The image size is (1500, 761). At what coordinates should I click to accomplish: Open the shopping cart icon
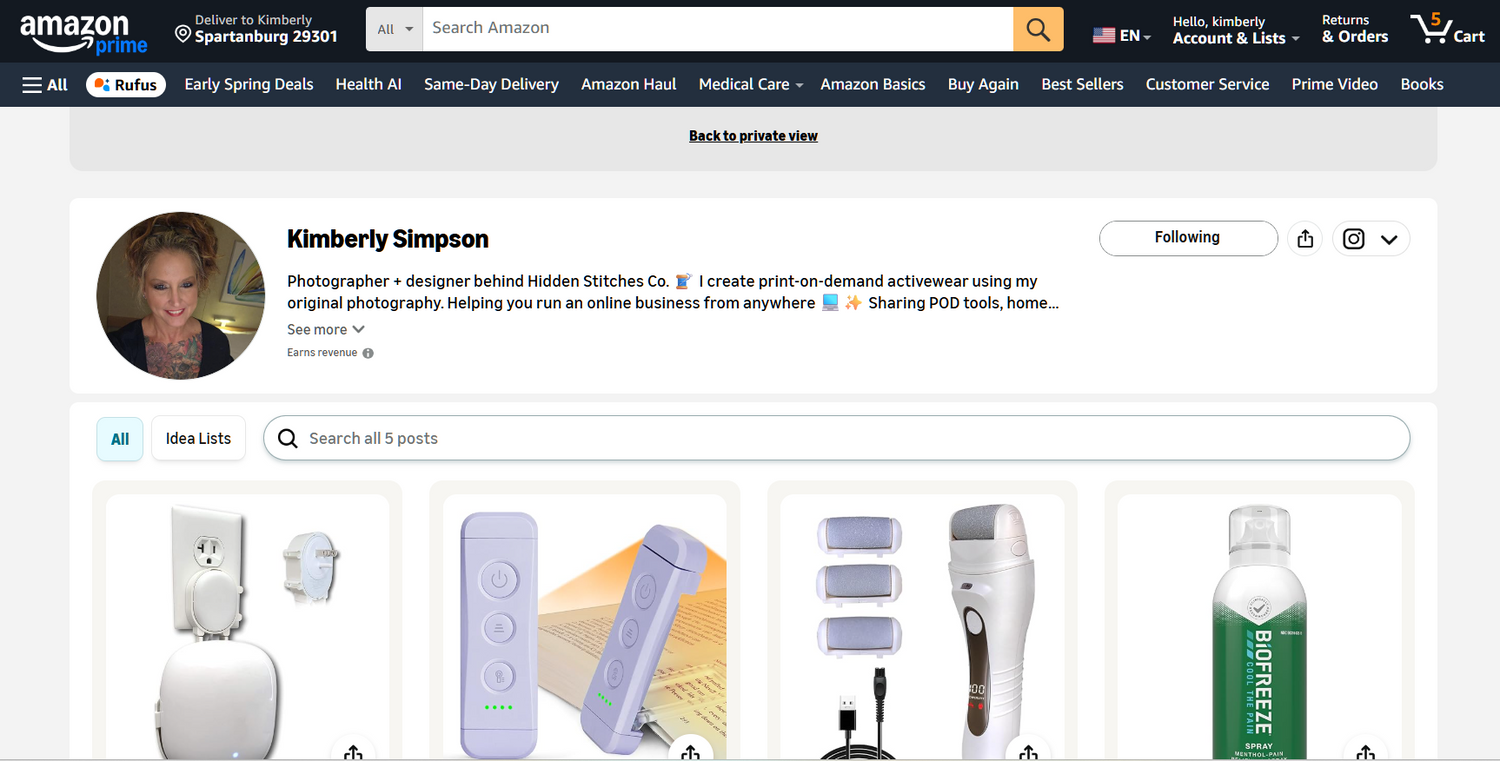tap(1447, 29)
